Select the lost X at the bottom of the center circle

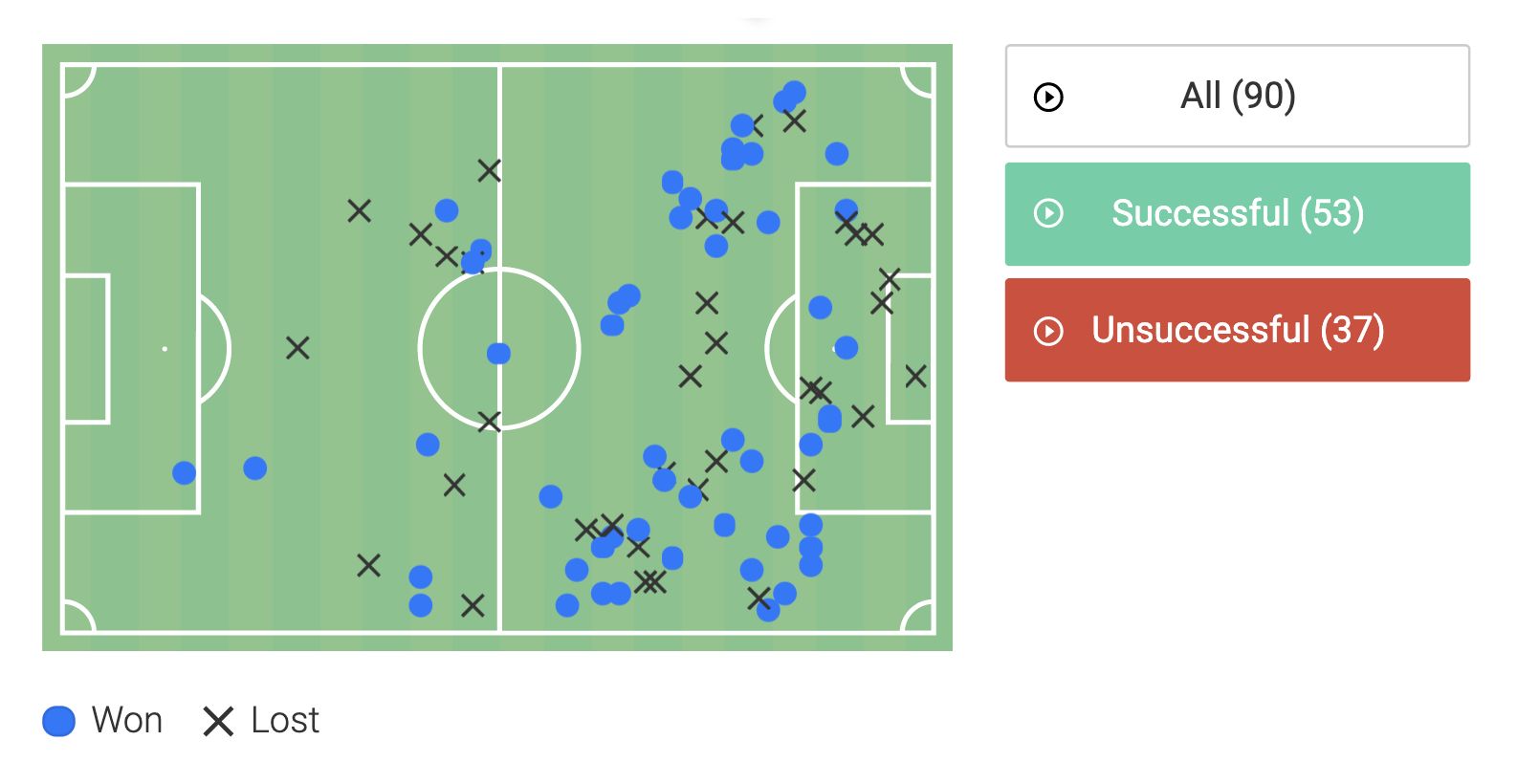point(489,421)
